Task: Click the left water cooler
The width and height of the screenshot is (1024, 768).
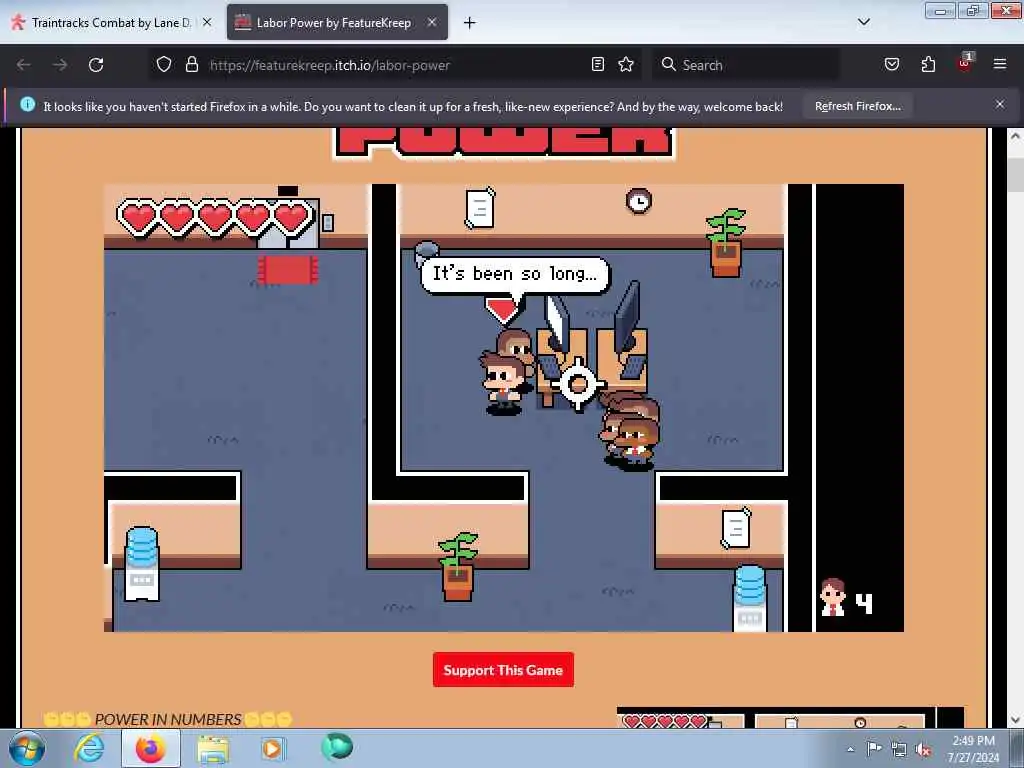Action: [142, 564]
